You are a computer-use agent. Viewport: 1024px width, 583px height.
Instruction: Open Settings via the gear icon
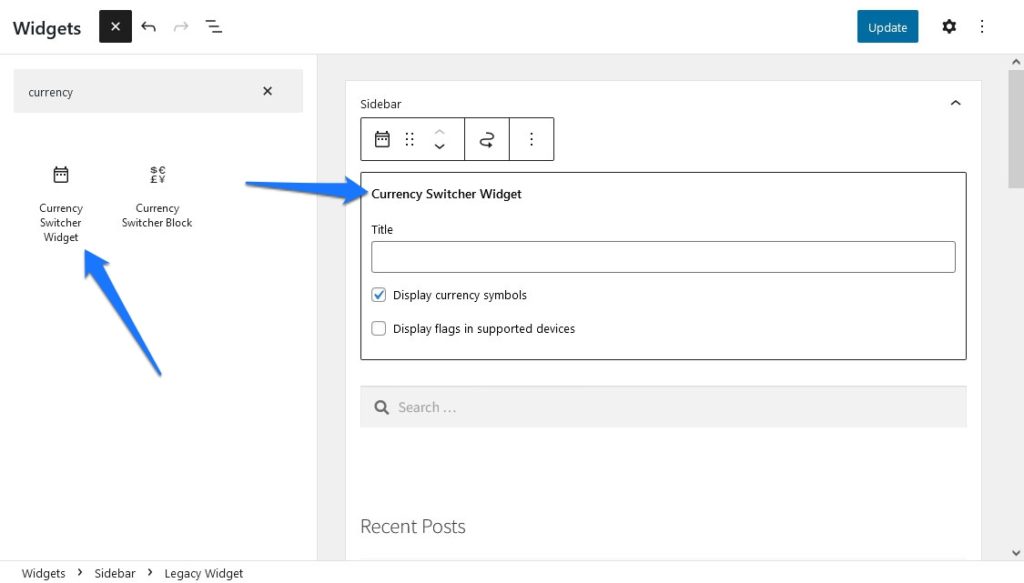tap(949, 27)
